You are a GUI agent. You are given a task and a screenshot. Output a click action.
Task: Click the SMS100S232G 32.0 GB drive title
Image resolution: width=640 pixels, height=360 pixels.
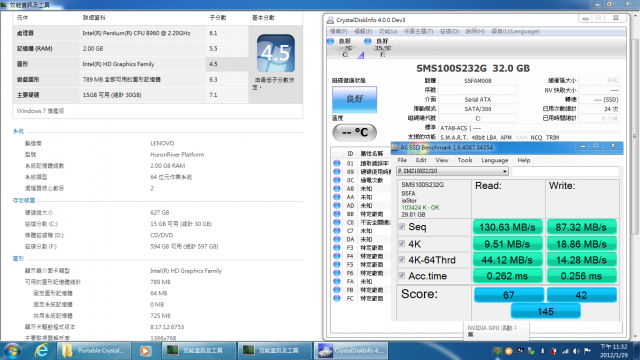[473, 68]
